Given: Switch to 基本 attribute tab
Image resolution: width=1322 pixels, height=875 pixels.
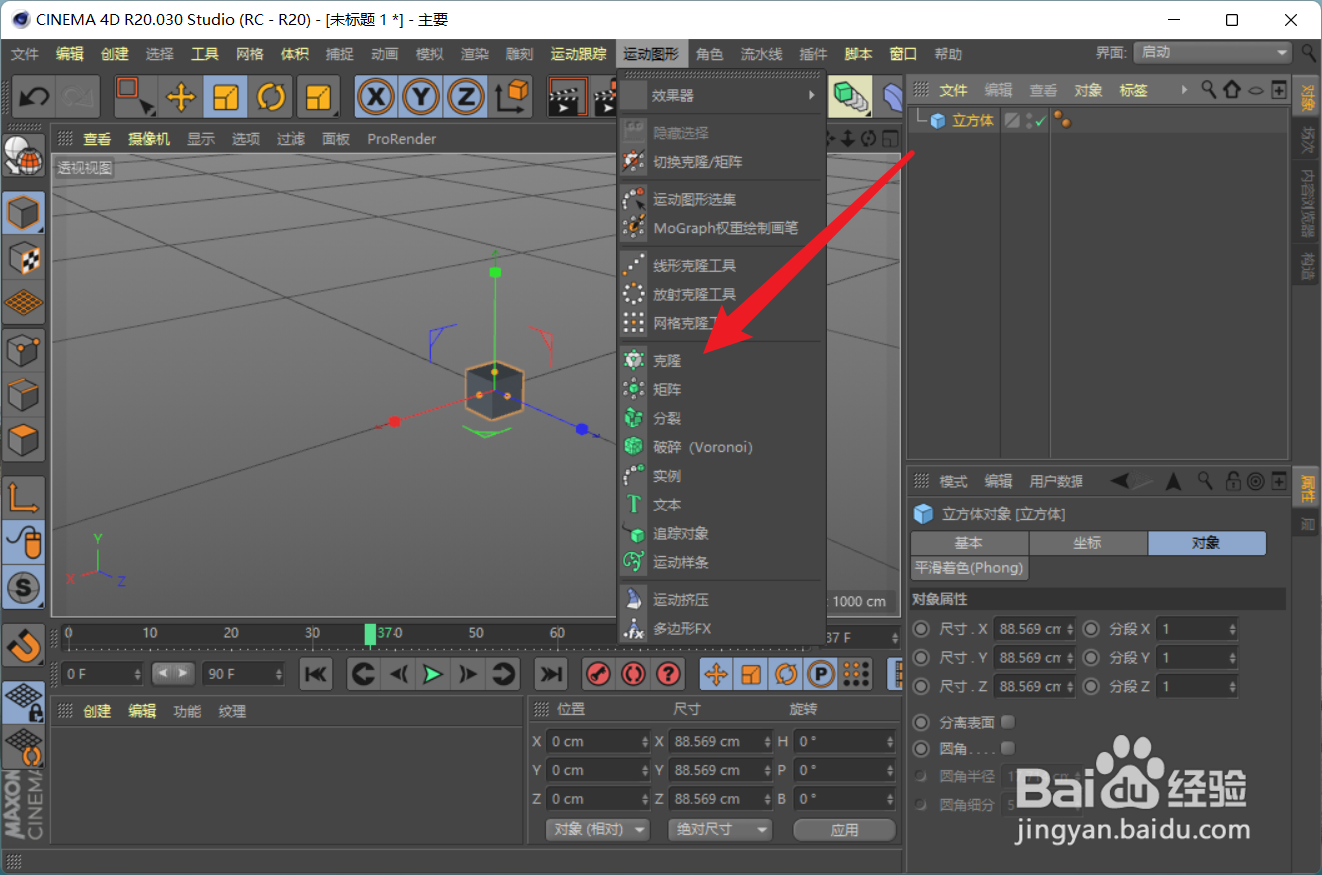Looking at the screenshot, I should tap(969, 543).
